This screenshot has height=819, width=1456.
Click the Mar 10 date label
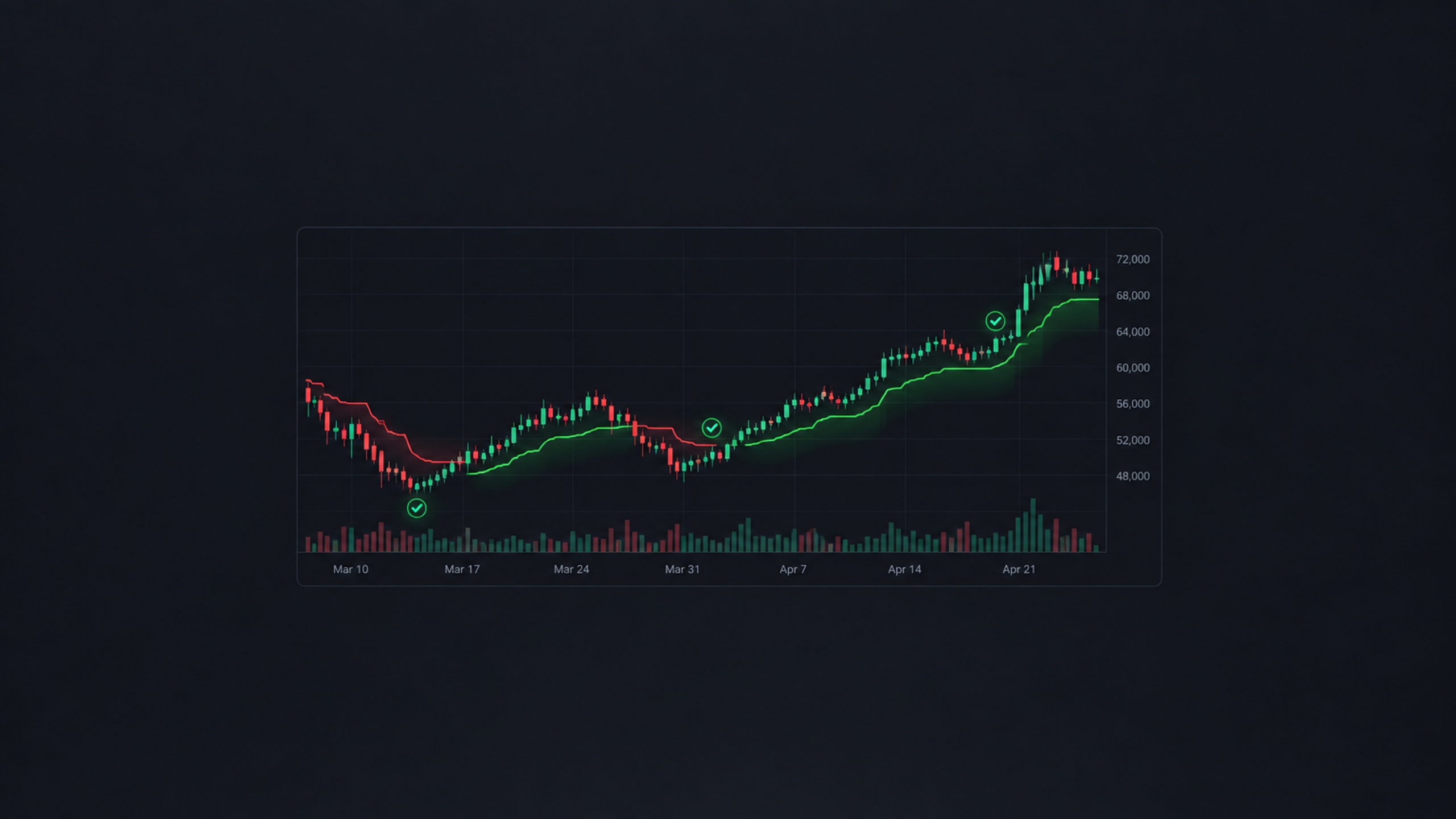(350, 569)
